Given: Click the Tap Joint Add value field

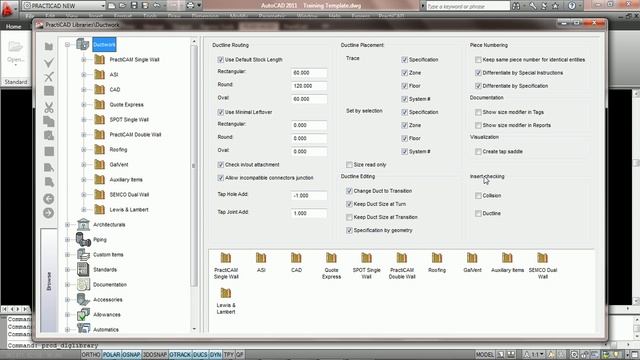Looking at the screenshot, I should [x=309, y=213].
